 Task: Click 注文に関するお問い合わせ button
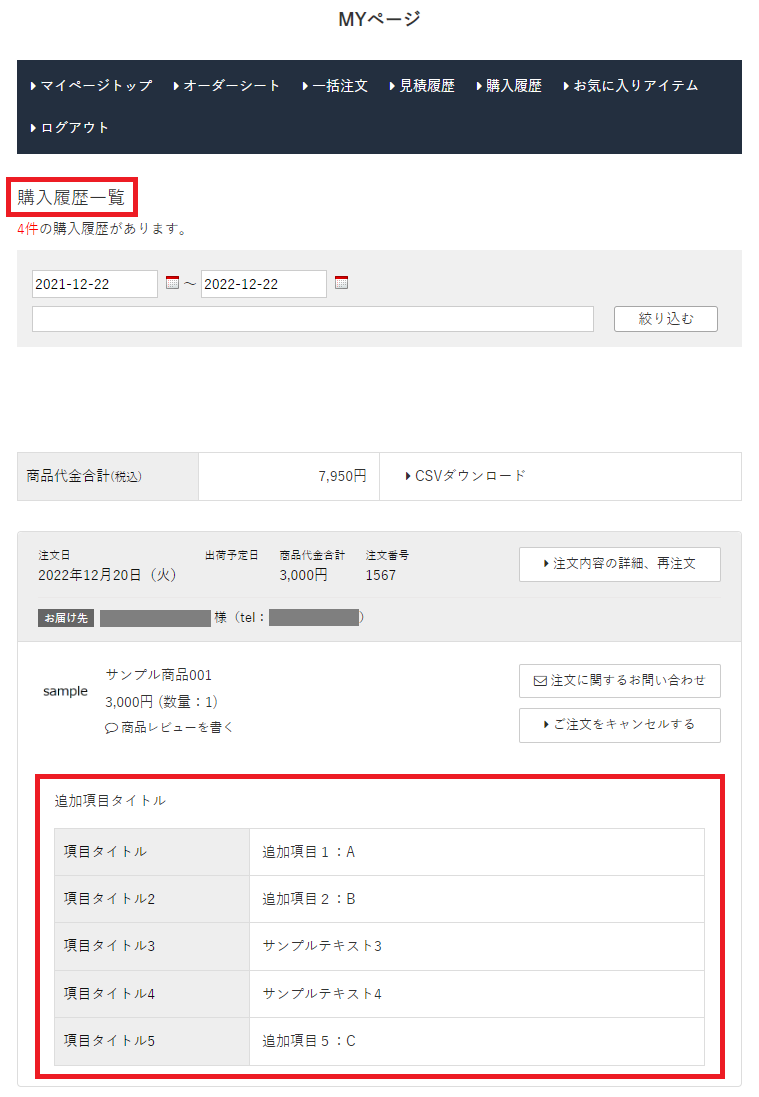619,681
